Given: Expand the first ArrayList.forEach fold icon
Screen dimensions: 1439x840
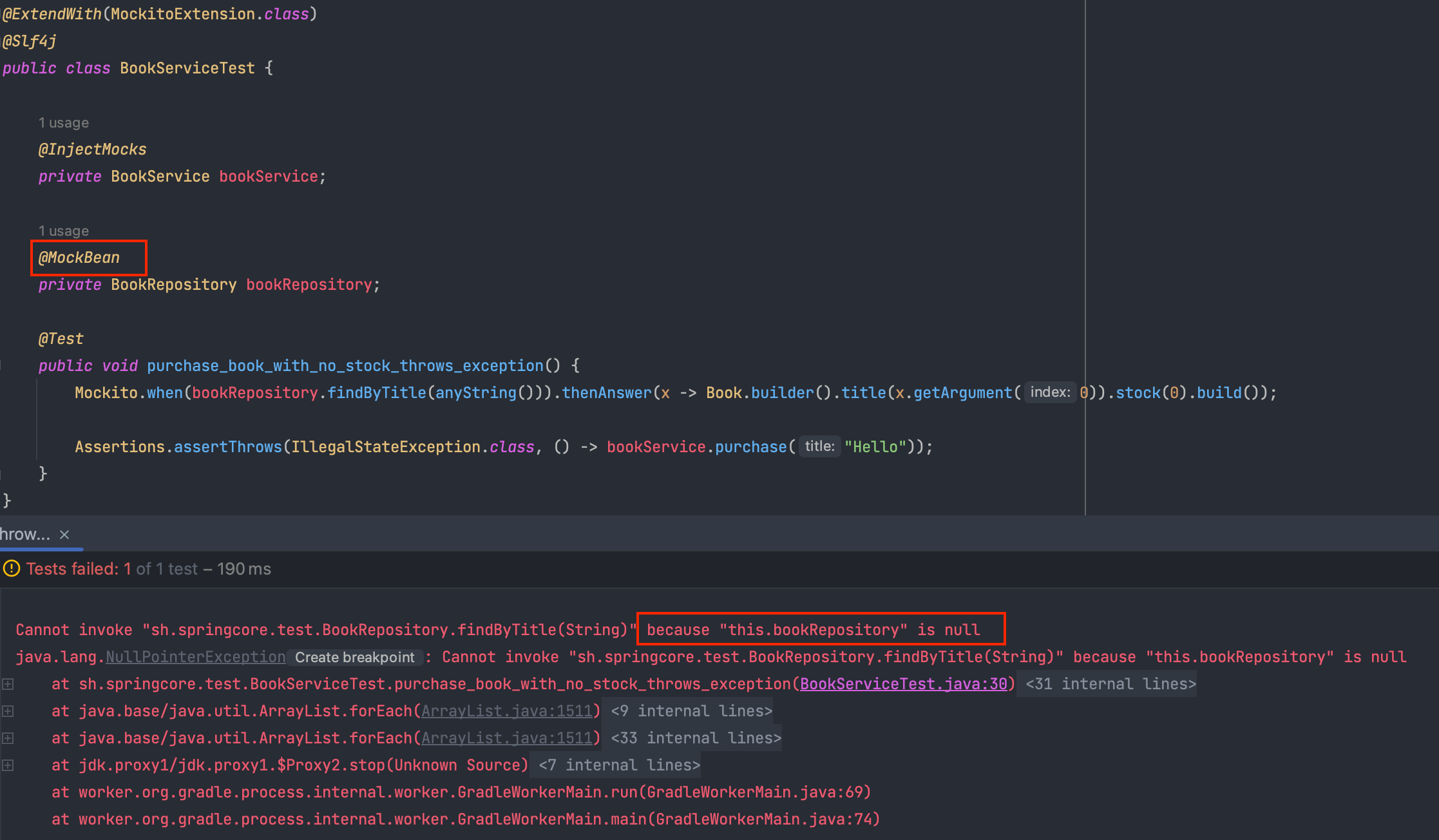Looking at the screenshot, I should pos(8,711).
